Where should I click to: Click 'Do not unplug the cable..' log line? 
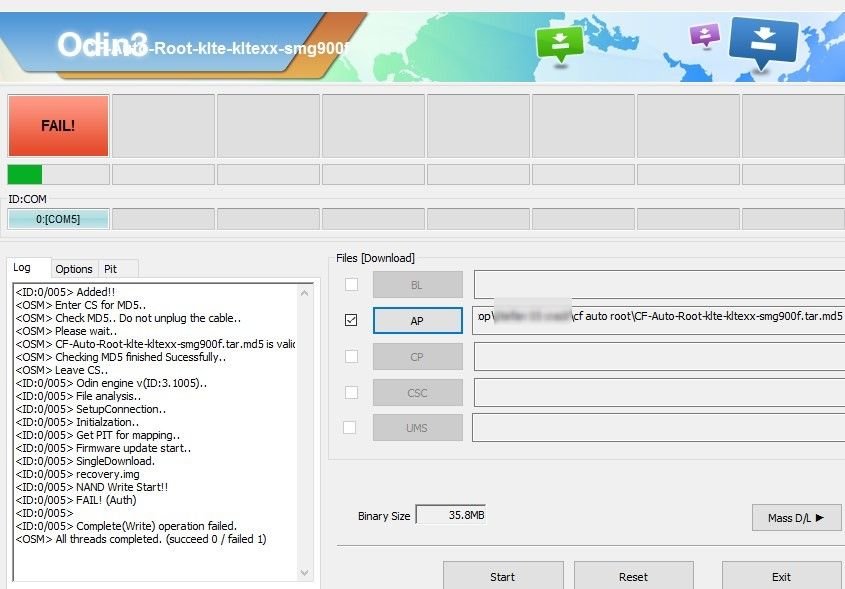point(128,318)
